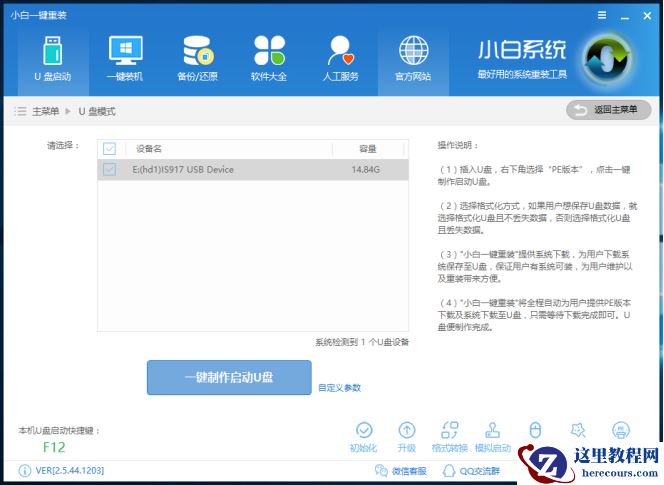Click the version info icon next to VER

[25, 471]
